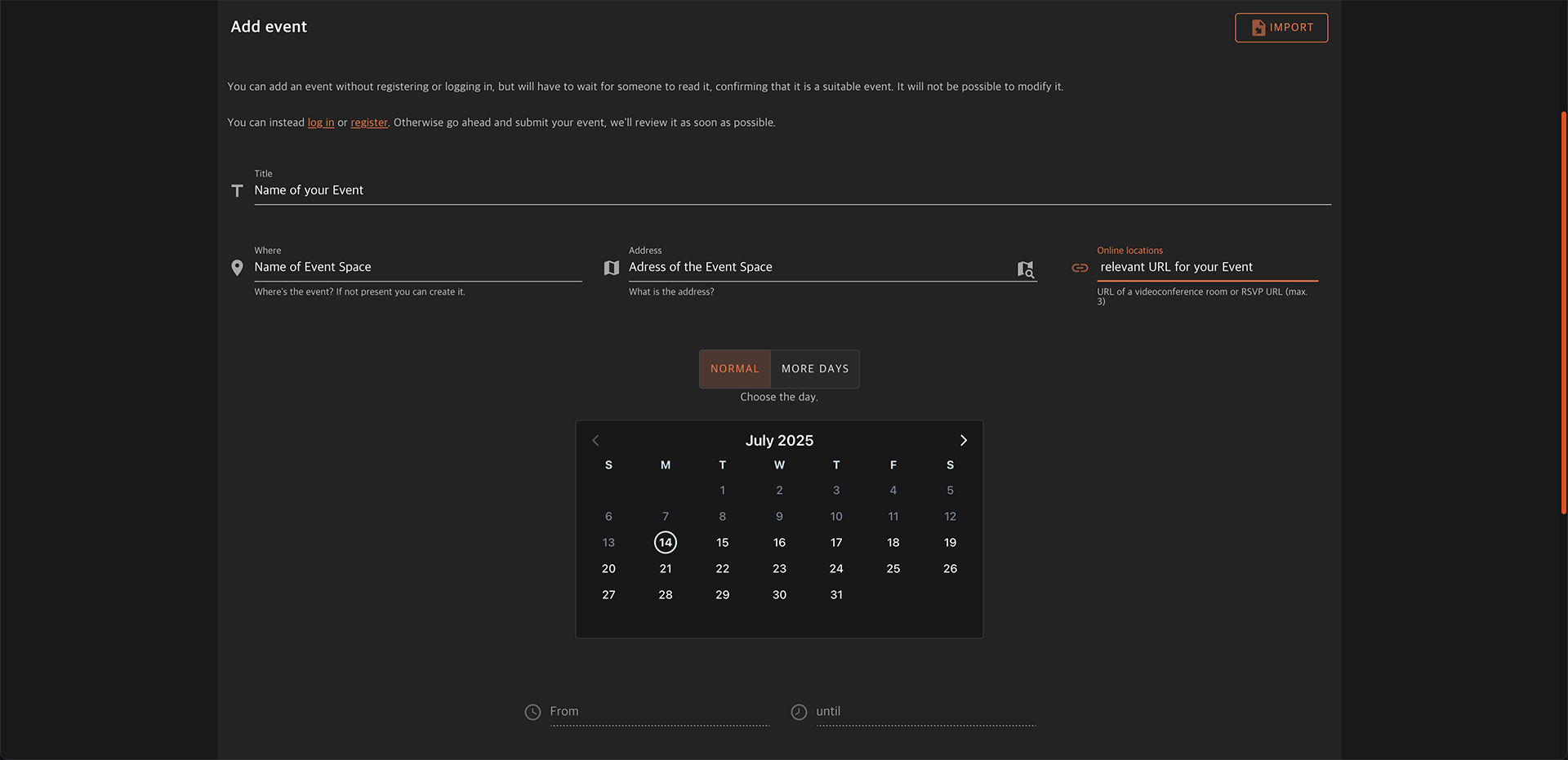The height and width of the screenshot is (760, 1568).
Task: Click the clock icon beside From
Action: click(532, 712)
